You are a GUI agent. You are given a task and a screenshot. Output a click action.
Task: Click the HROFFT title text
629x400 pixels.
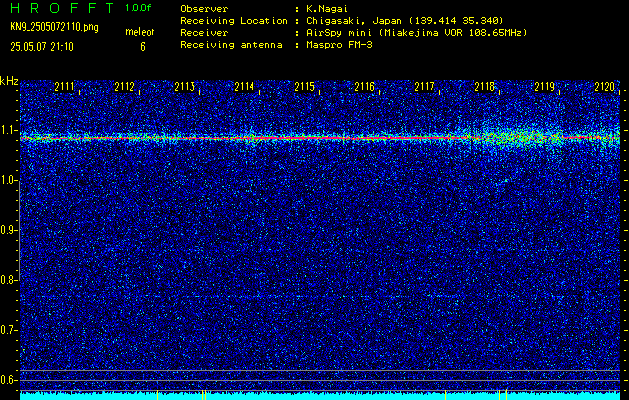[61, 8]
